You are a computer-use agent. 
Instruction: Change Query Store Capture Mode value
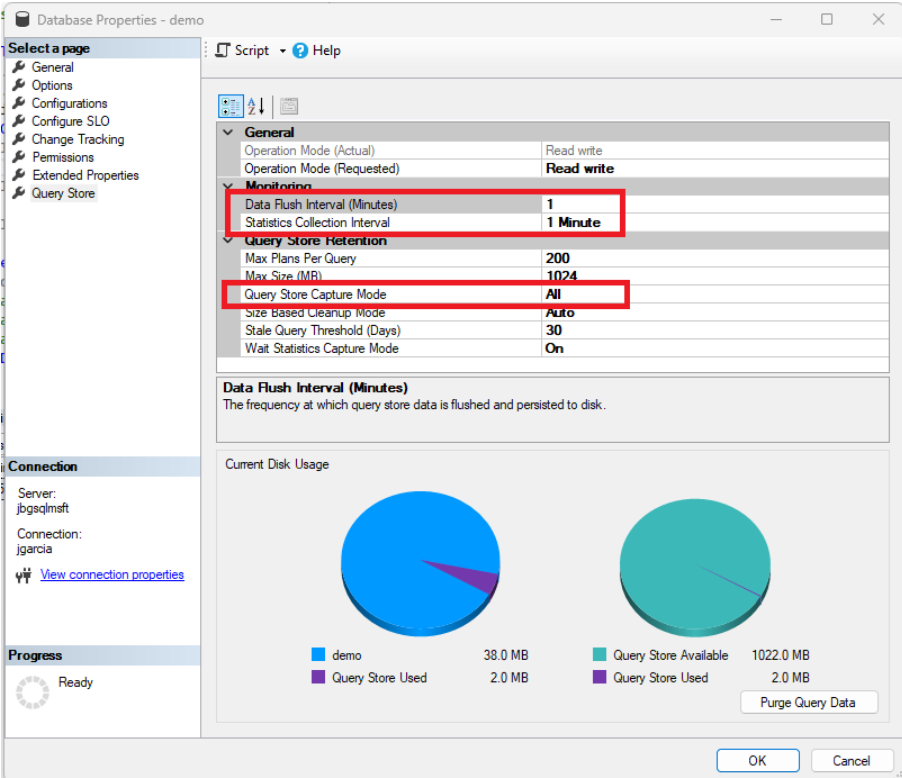(715, 294)
